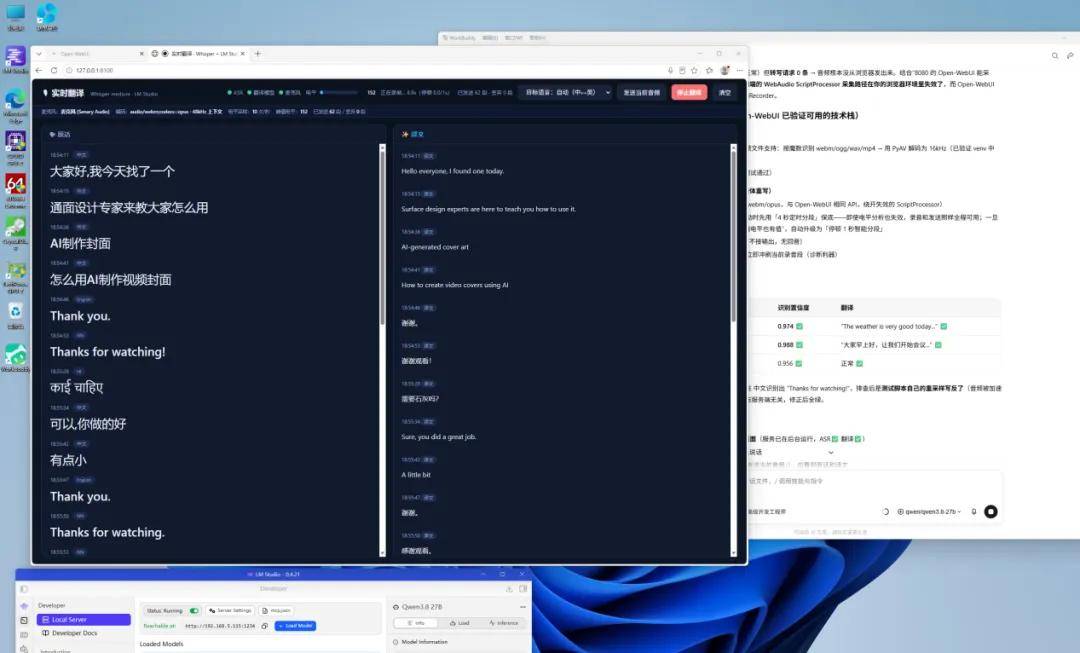Click the microphone icon in the address bar

[x=670, y=70]
